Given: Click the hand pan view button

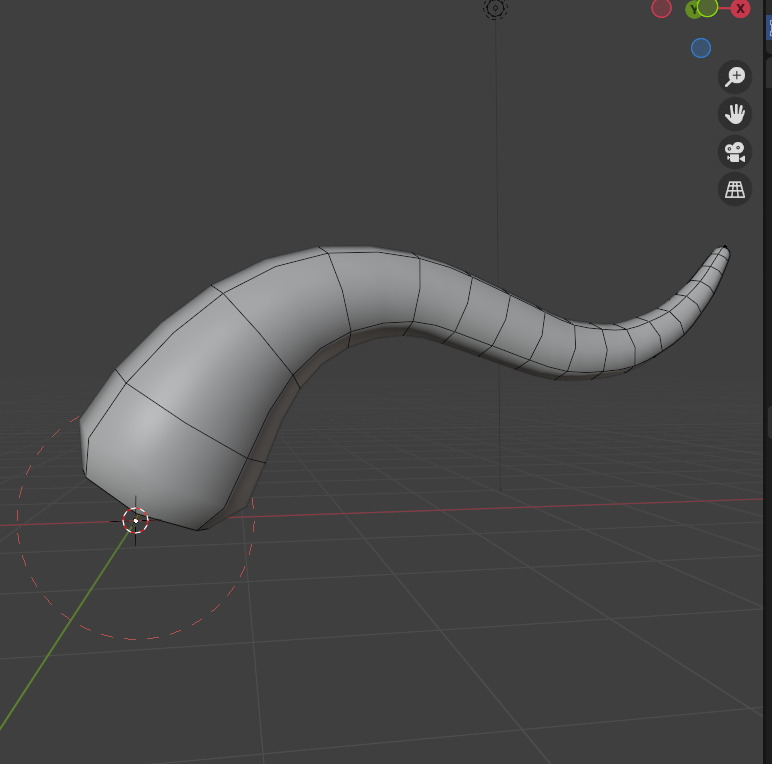Looking at the screenshot, I should pos(735,114).
